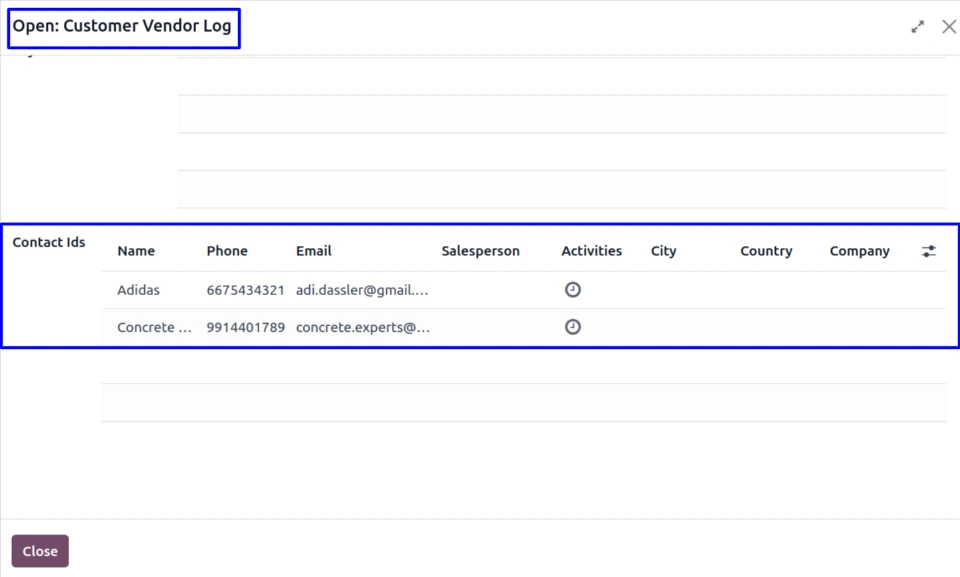
Task: Close the dialog using the X icon
Action: (949, 27)
